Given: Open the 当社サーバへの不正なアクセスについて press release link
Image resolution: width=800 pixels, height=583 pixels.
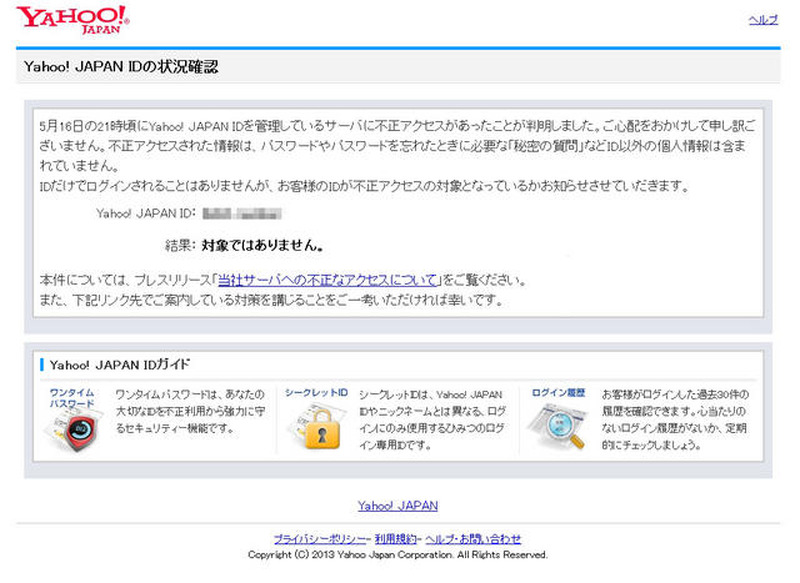Looking at the screenshot, I should tap(329, 280).
